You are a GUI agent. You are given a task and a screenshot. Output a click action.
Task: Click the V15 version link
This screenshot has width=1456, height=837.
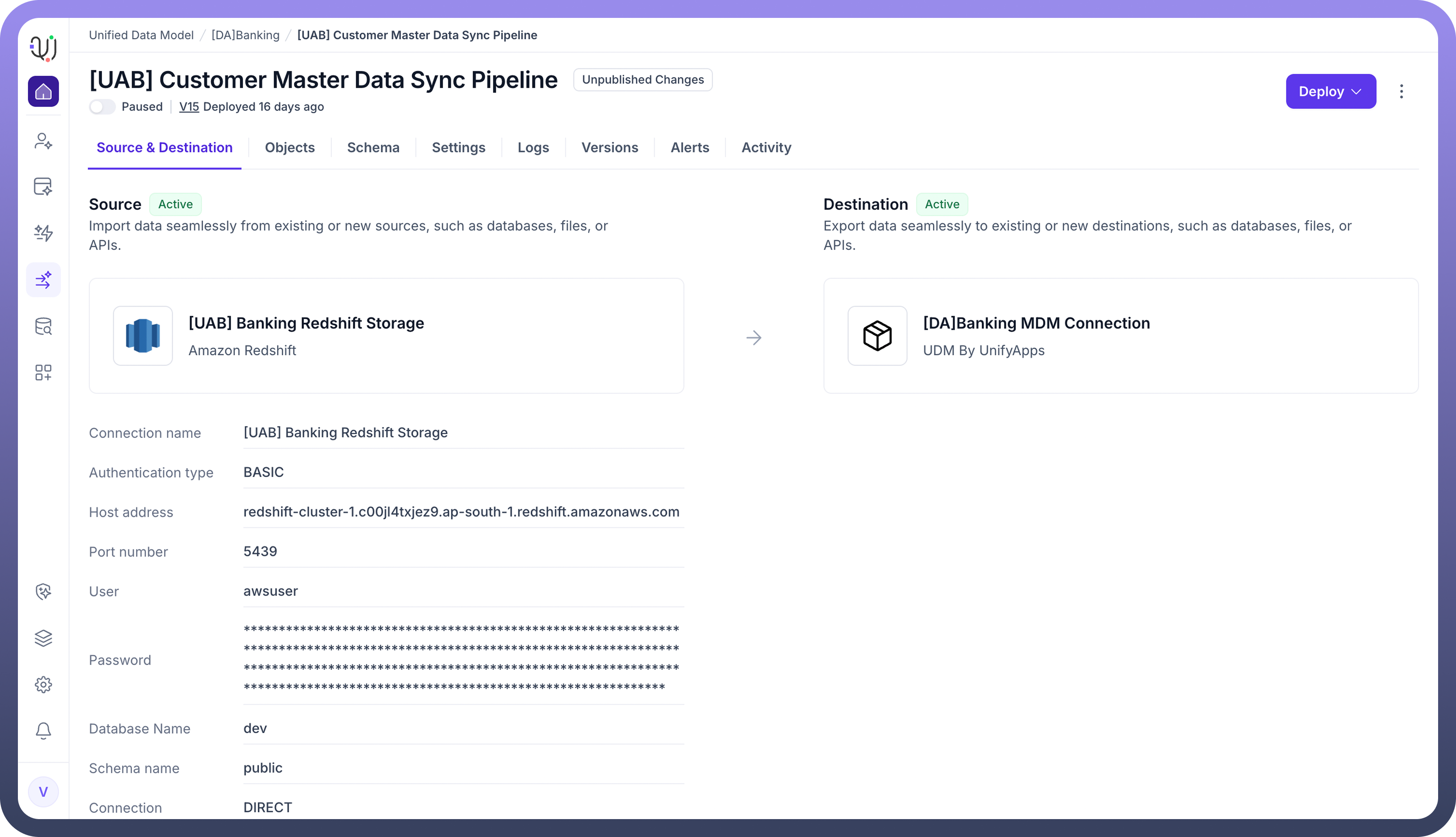click(189, 107)
